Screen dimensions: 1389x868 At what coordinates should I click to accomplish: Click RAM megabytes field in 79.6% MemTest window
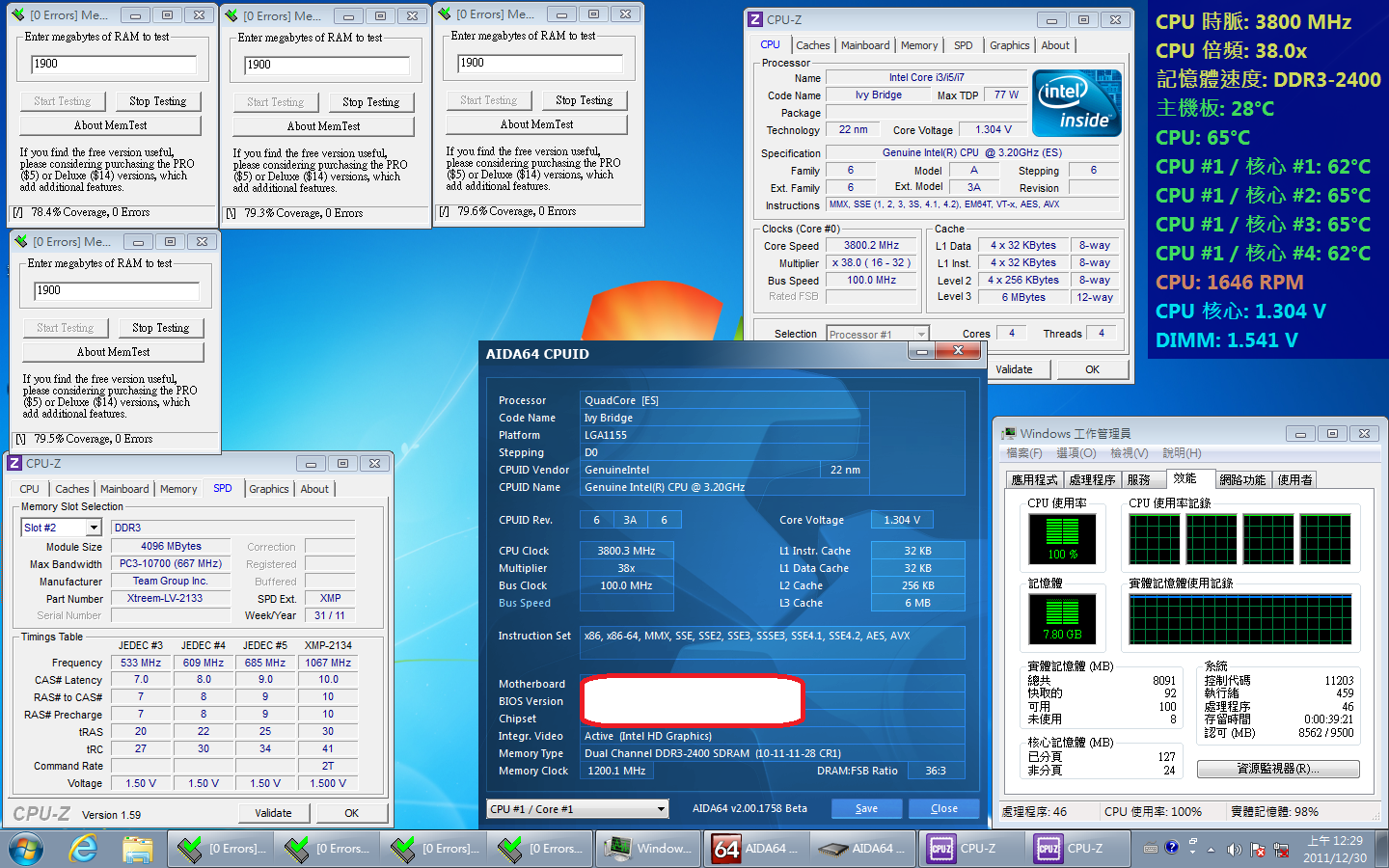539,63
